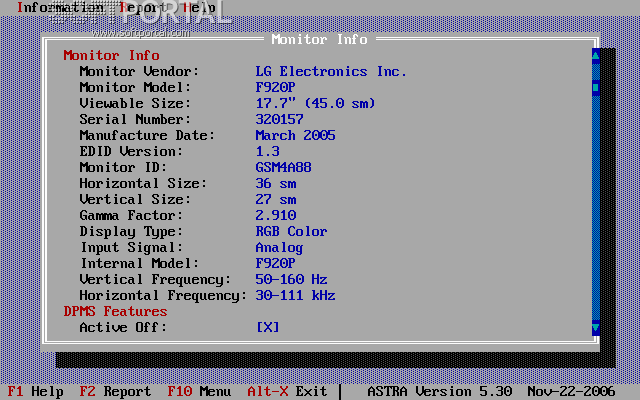Click the scrollbar down arrow
The height and width of the screenshot is (400, 640).
click(x=596, y=327)
